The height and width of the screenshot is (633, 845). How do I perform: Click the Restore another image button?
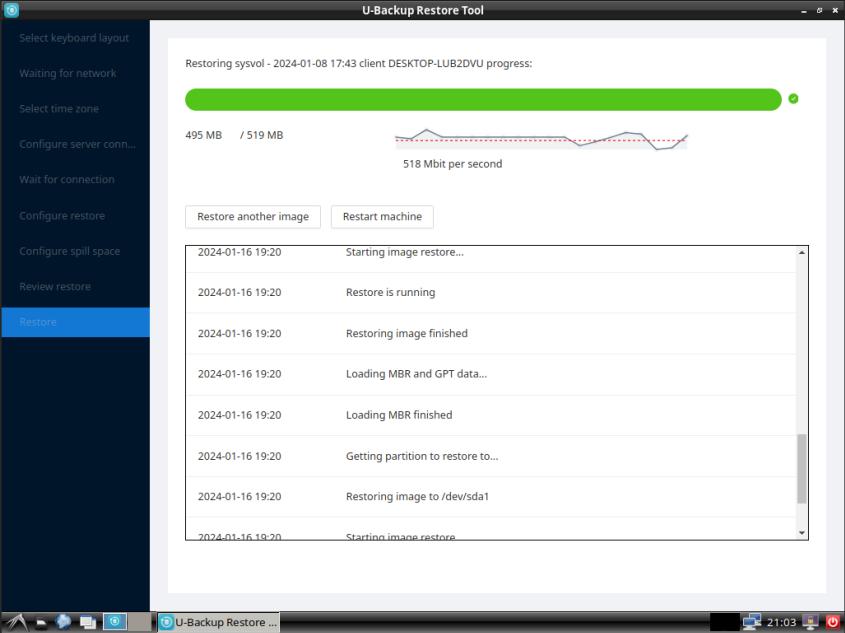252,216
